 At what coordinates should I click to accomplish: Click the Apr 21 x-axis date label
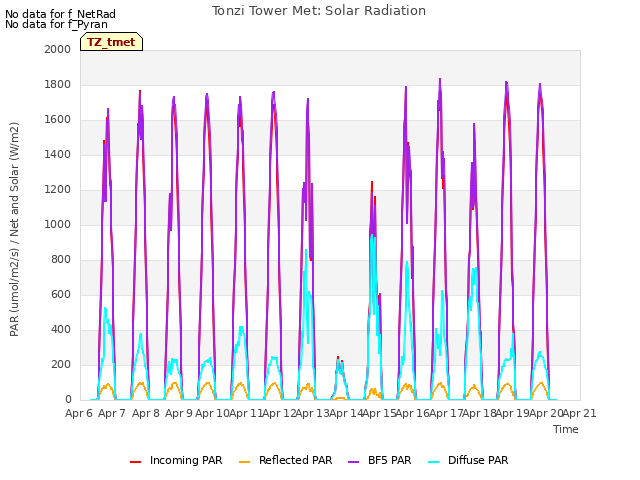(580, 413)
